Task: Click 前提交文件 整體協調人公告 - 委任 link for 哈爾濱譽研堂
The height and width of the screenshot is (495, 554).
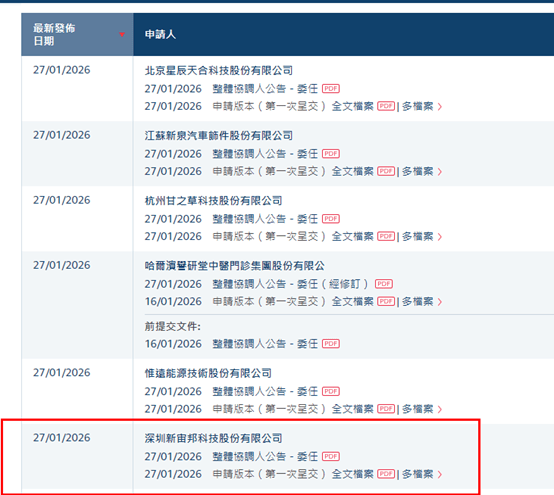Action: point(265,343)
